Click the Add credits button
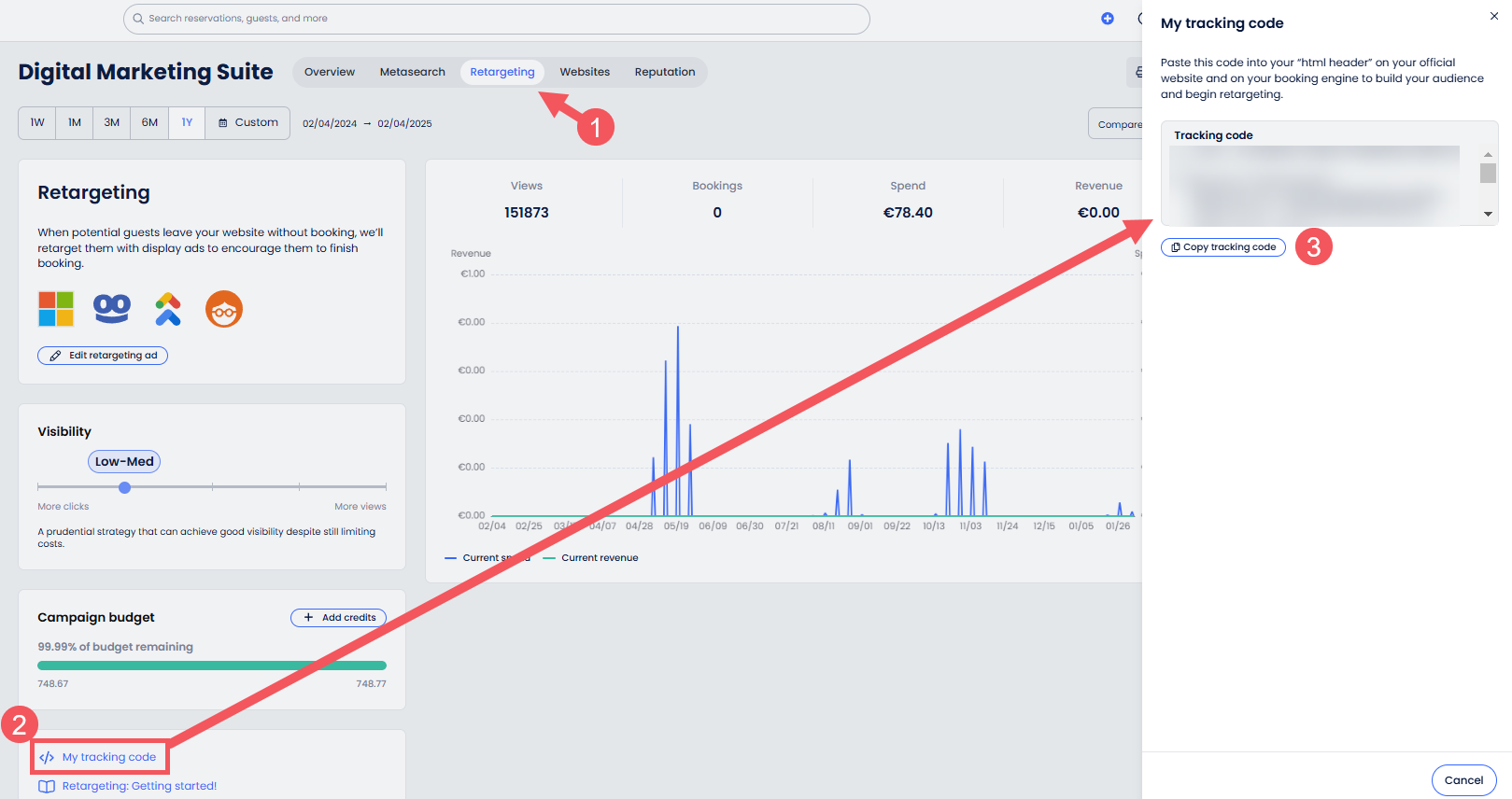Viewport: 1512px width, 799px height. (339, 618)
